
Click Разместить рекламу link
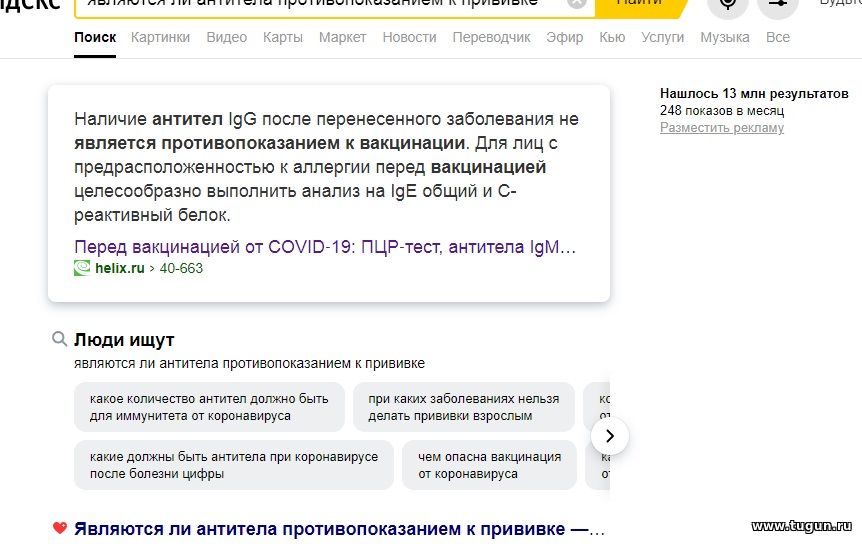(x=722, y=127)
